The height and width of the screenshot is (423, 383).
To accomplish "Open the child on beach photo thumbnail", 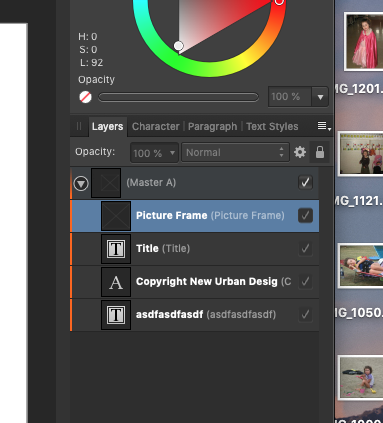I will [x=361, y=377].
